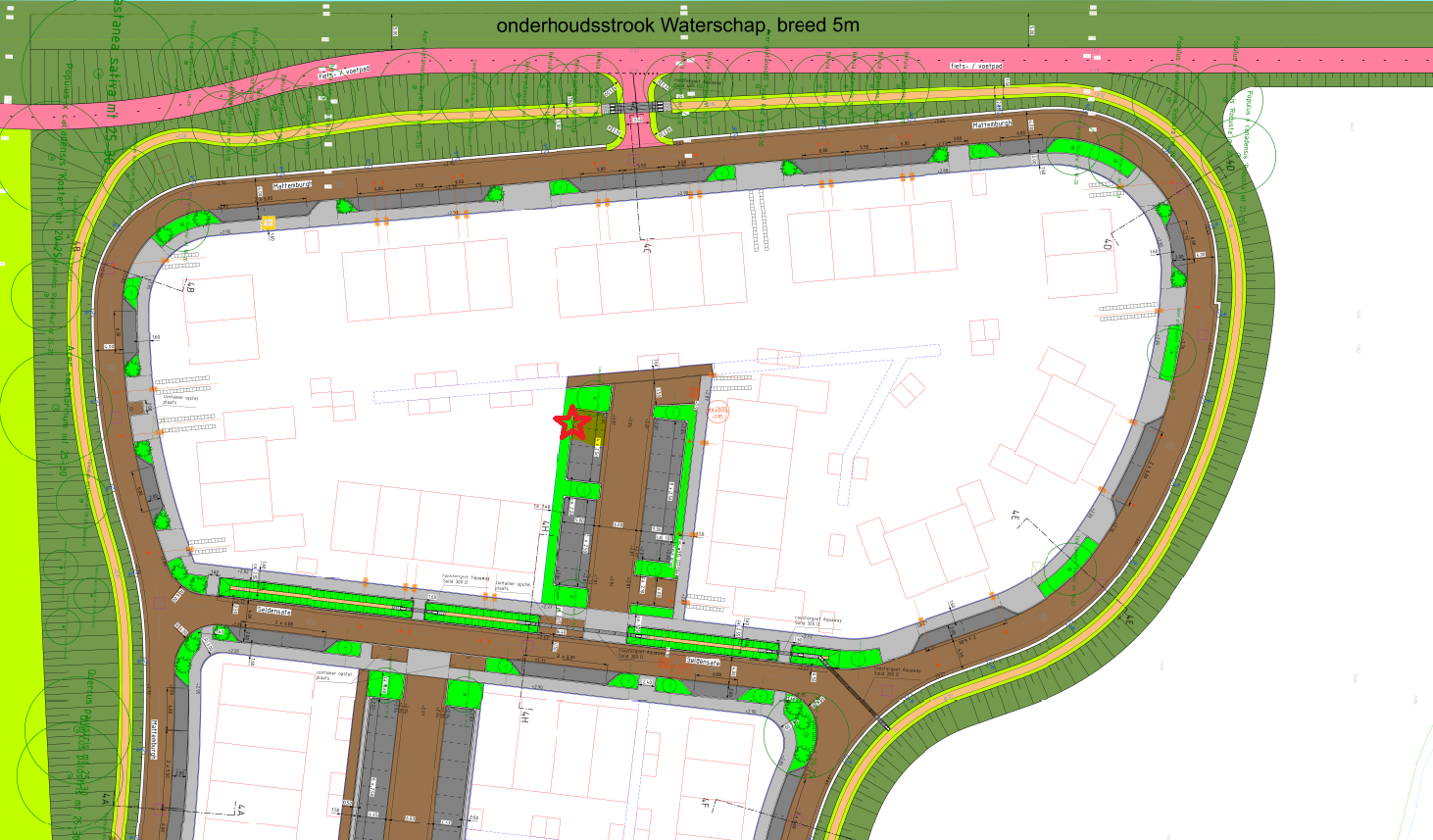Click the left-hand "fiets- / voetpad" label

[344, 73]
